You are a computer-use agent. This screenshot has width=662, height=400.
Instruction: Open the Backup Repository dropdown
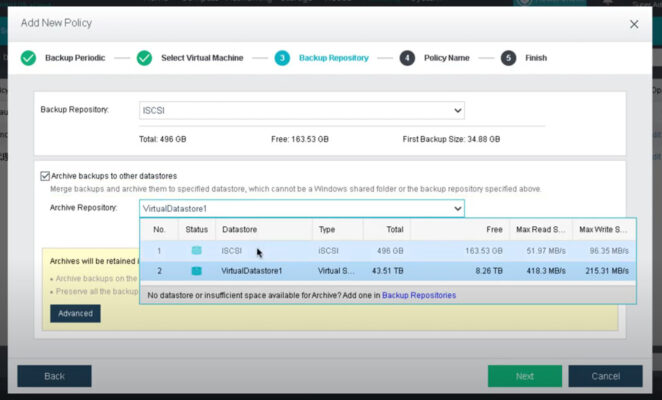pos(302,110)
